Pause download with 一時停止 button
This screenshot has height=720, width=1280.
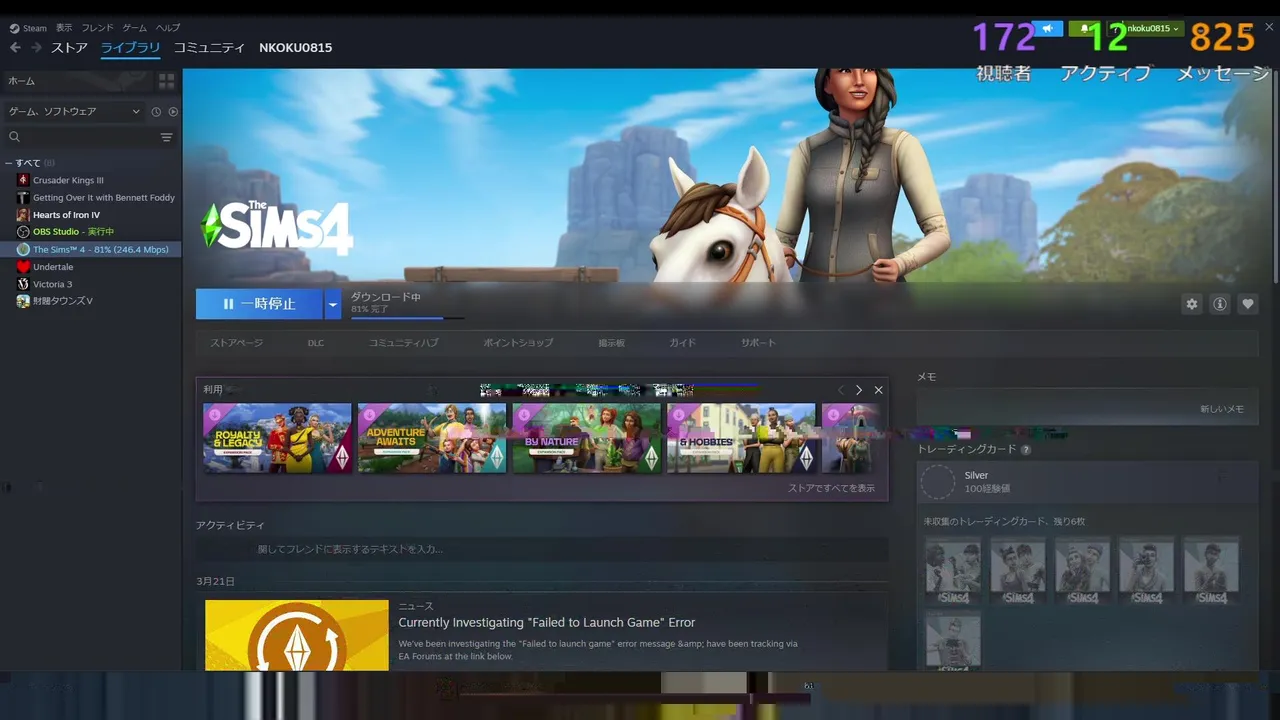(259, 304)
